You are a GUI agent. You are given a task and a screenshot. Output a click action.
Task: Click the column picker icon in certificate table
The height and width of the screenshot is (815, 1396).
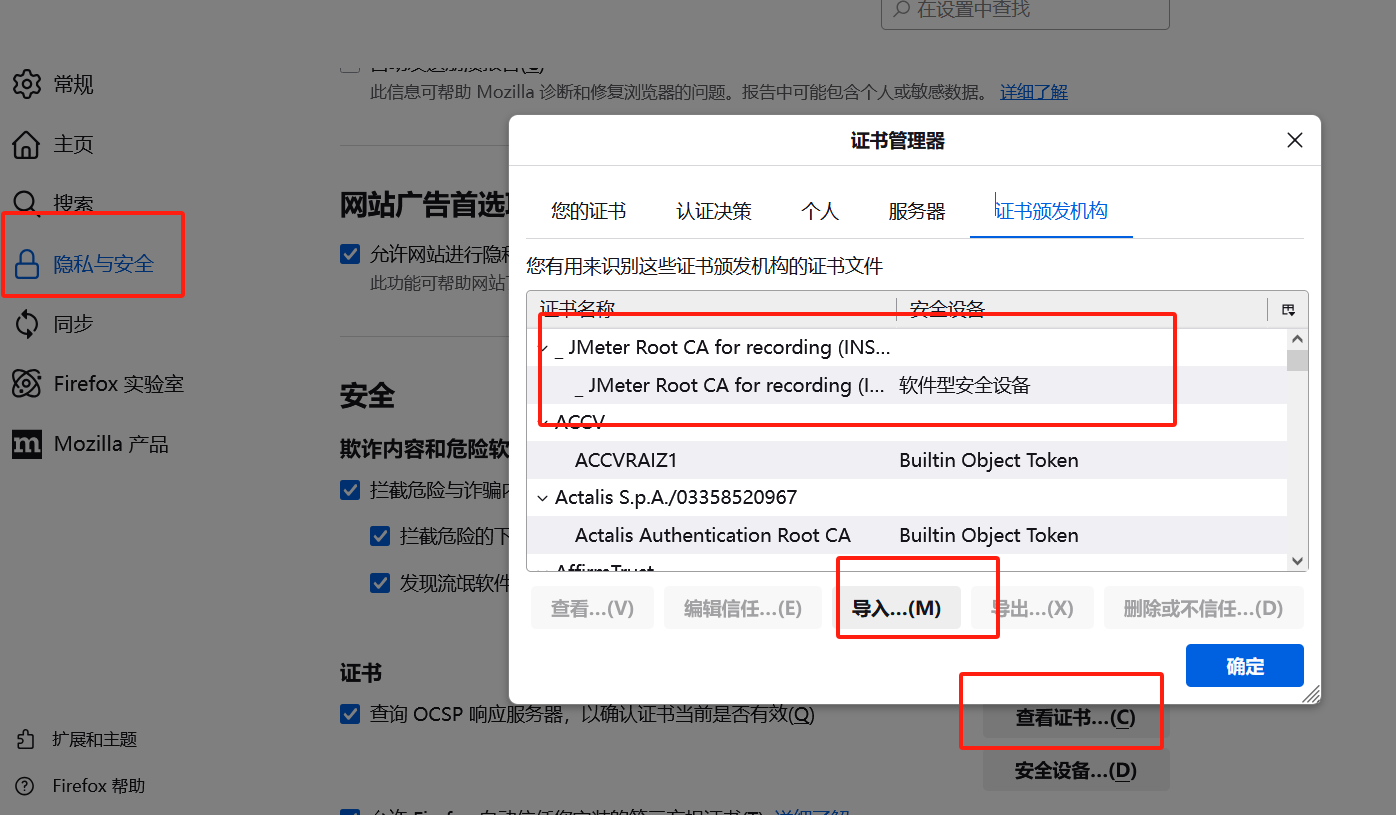(1288, 310)
